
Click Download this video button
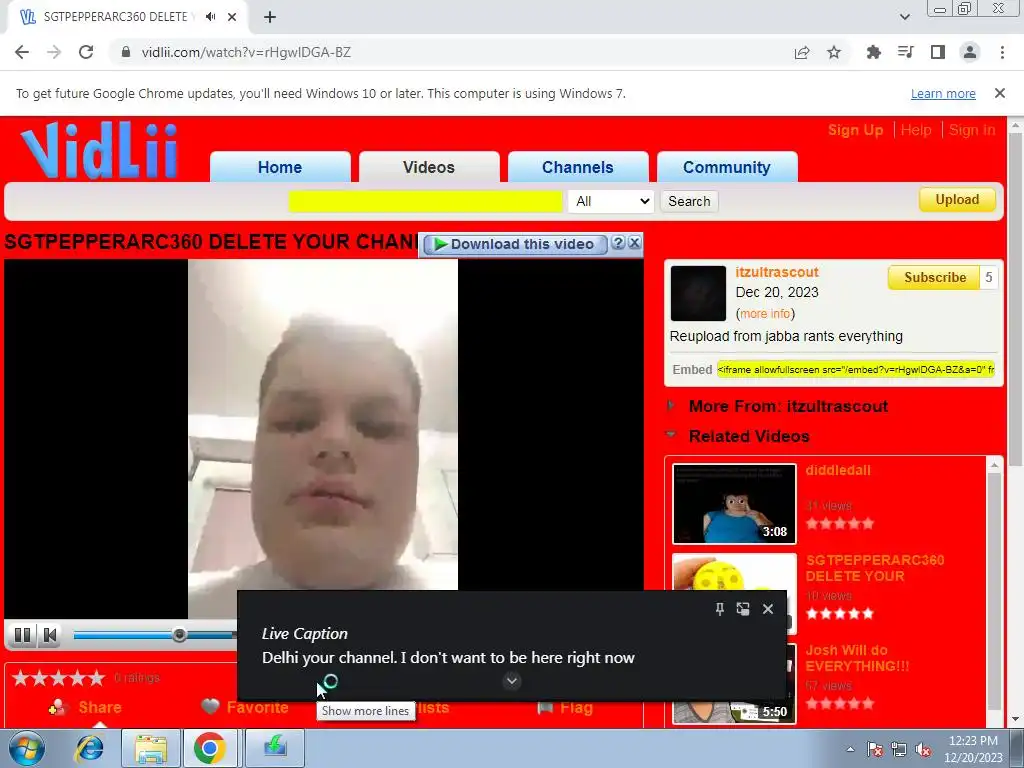[515, 244]
